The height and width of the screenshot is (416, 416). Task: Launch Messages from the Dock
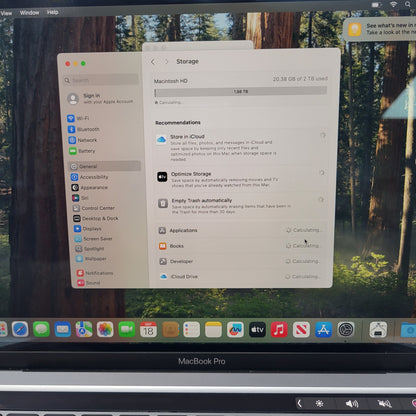(x=41, y=330)
